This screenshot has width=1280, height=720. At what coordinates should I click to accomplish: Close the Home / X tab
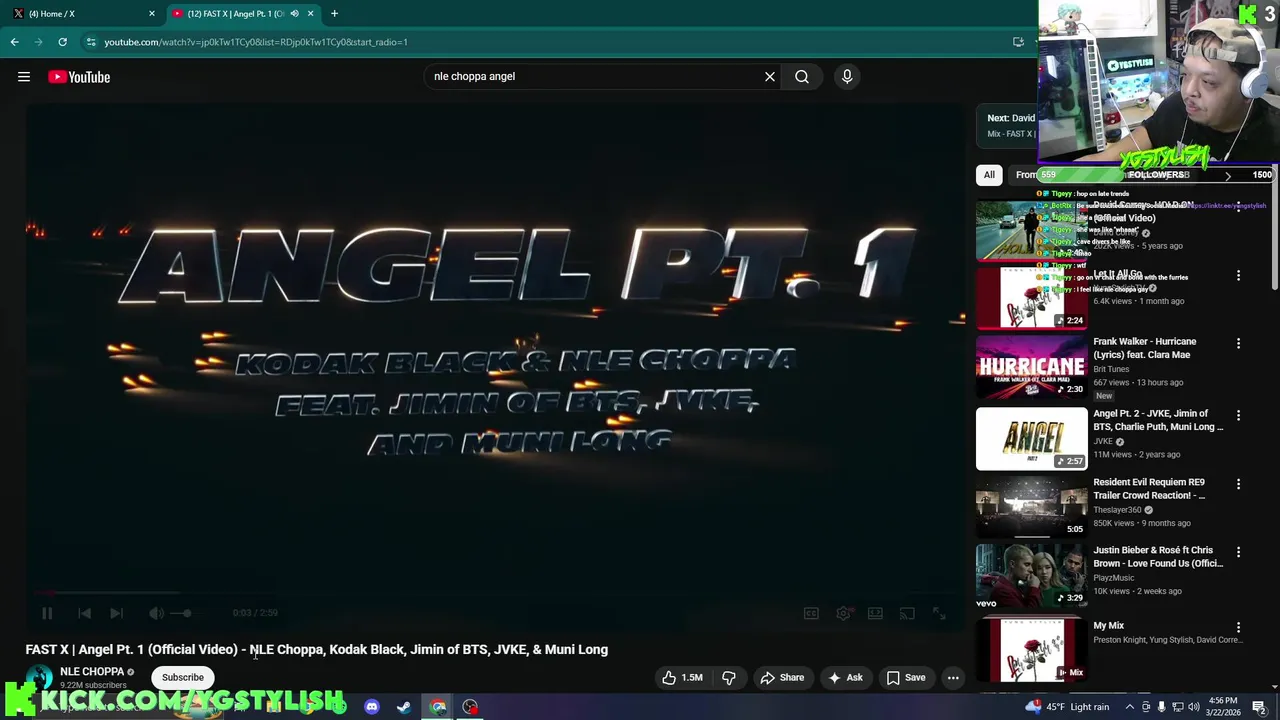pyautogui.click(x=152, y=13)
